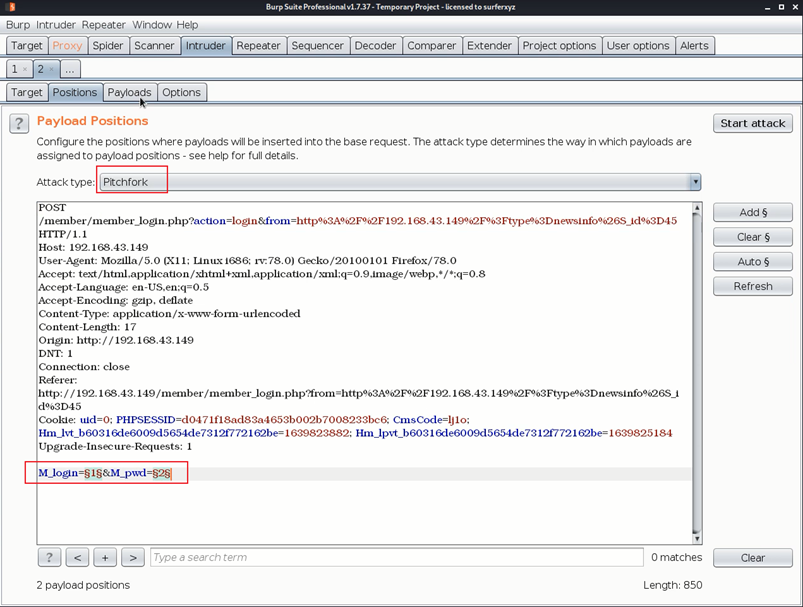The height and width of the screenshot is (607, 803).
Task: Open the Project options tab
Action: (559, 46)
